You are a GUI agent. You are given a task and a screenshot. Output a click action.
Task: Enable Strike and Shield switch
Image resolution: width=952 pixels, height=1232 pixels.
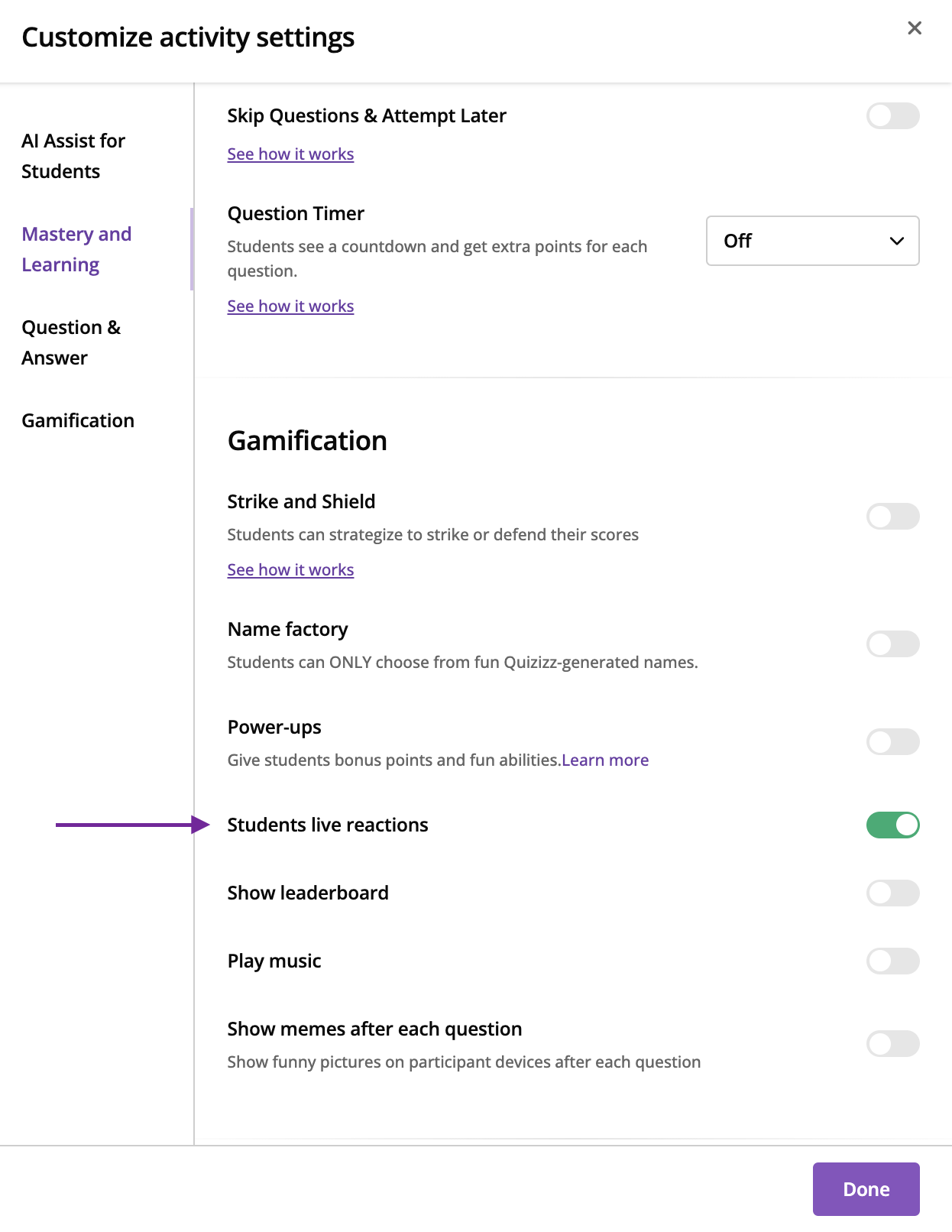coord(892,517)
